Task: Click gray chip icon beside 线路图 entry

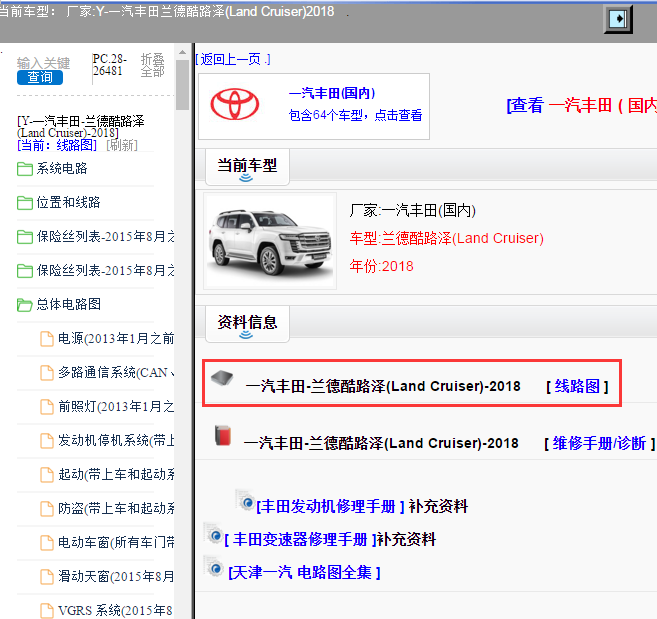Action: [x=222, y=378]
